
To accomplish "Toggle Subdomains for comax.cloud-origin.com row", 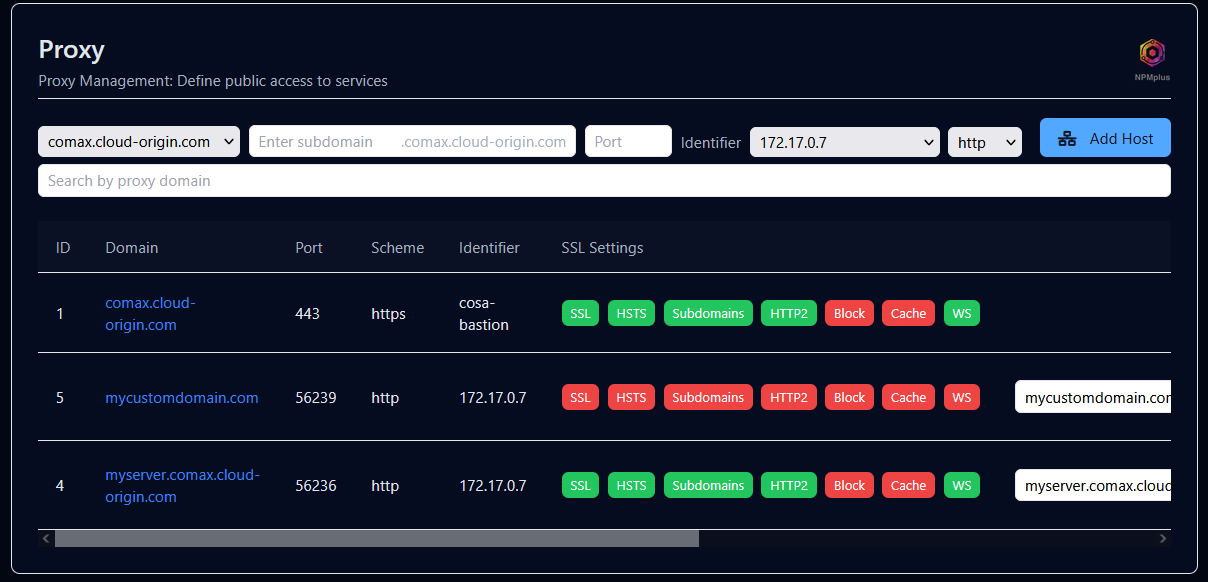I will click(x=708, y=313).
